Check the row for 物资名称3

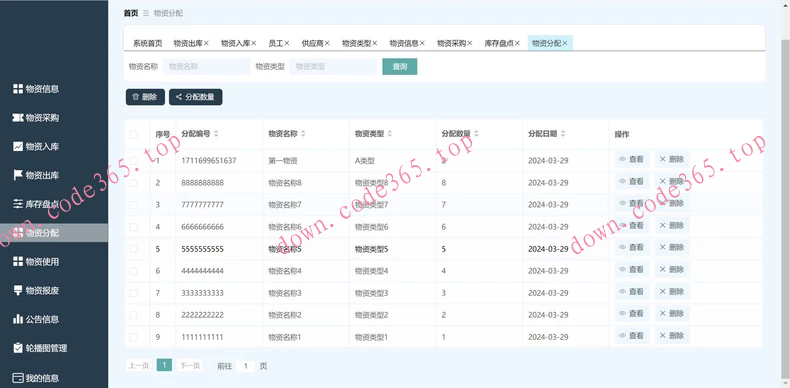coord(133,293)
